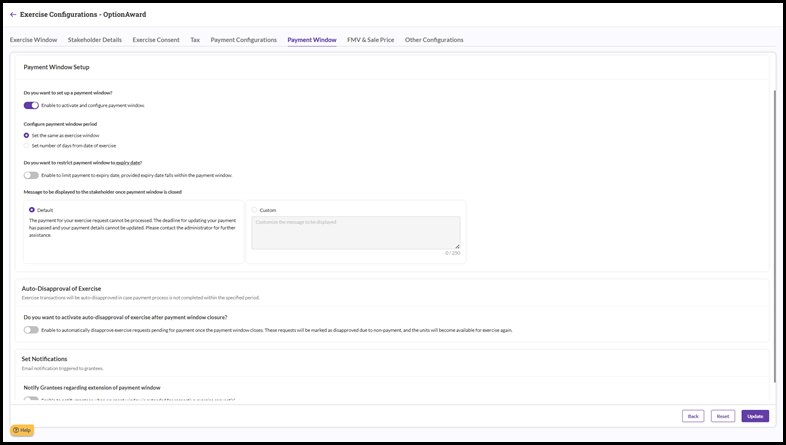Open the Other Configurations tab
The height and width of the screenshot is (445, 786).
[434, 40]
